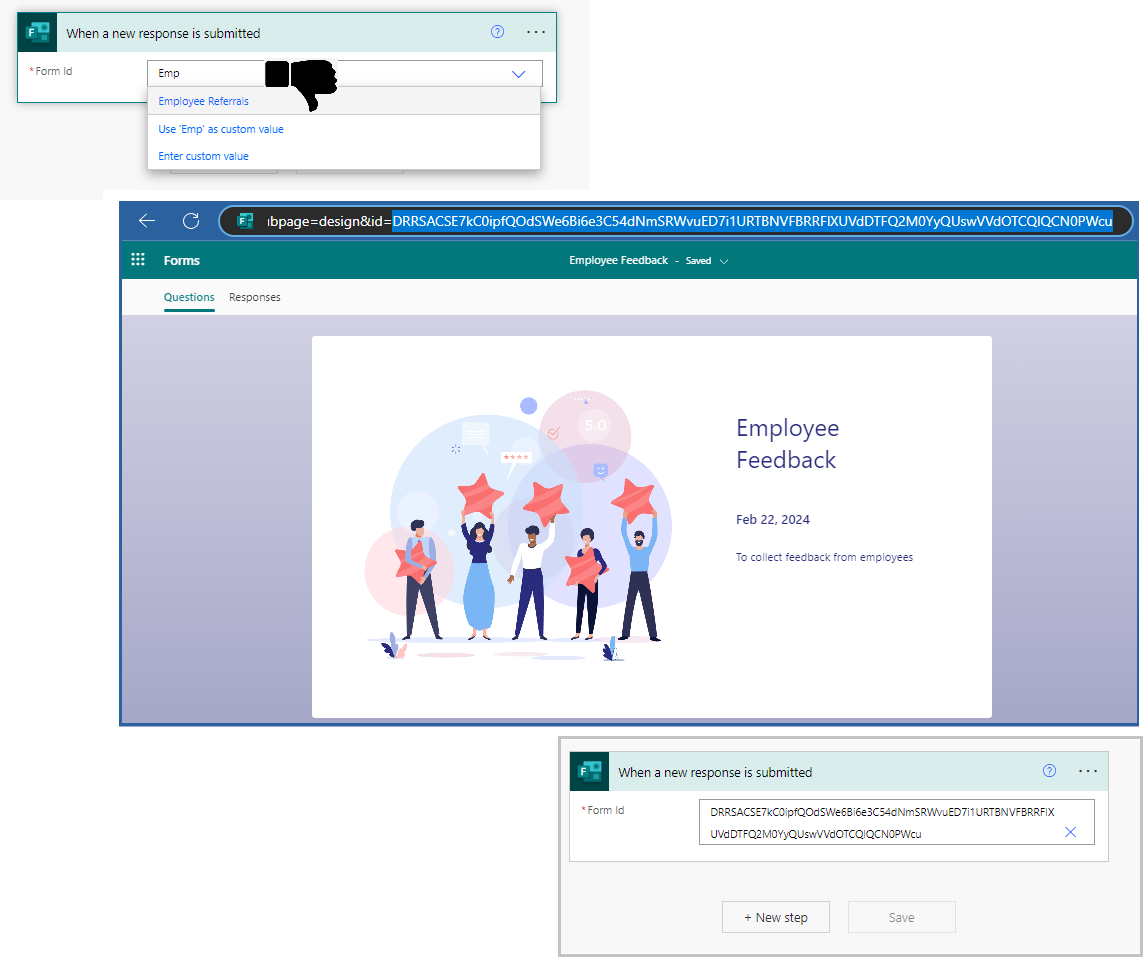Viewport: 1148px width, 972px height.
Task: Open help for top trigger card
Action: click(497, 32)
